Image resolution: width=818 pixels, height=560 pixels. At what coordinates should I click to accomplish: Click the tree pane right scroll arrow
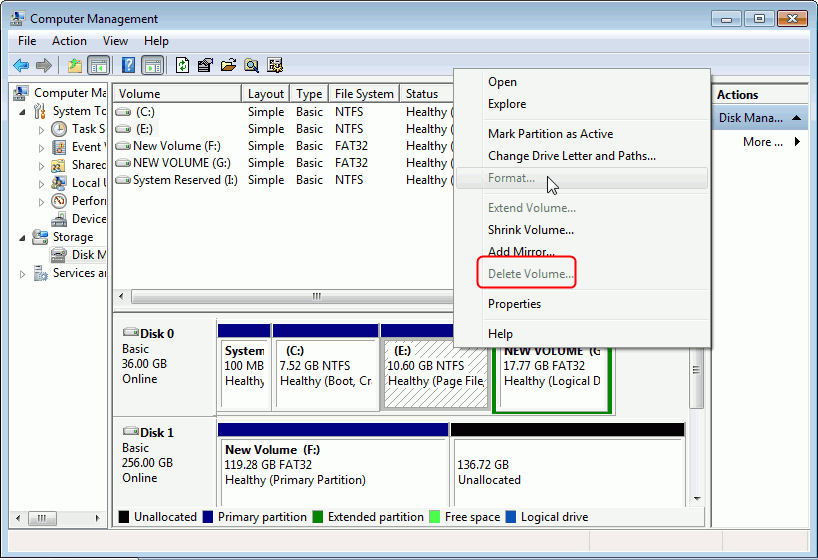[x=97, y=518]
